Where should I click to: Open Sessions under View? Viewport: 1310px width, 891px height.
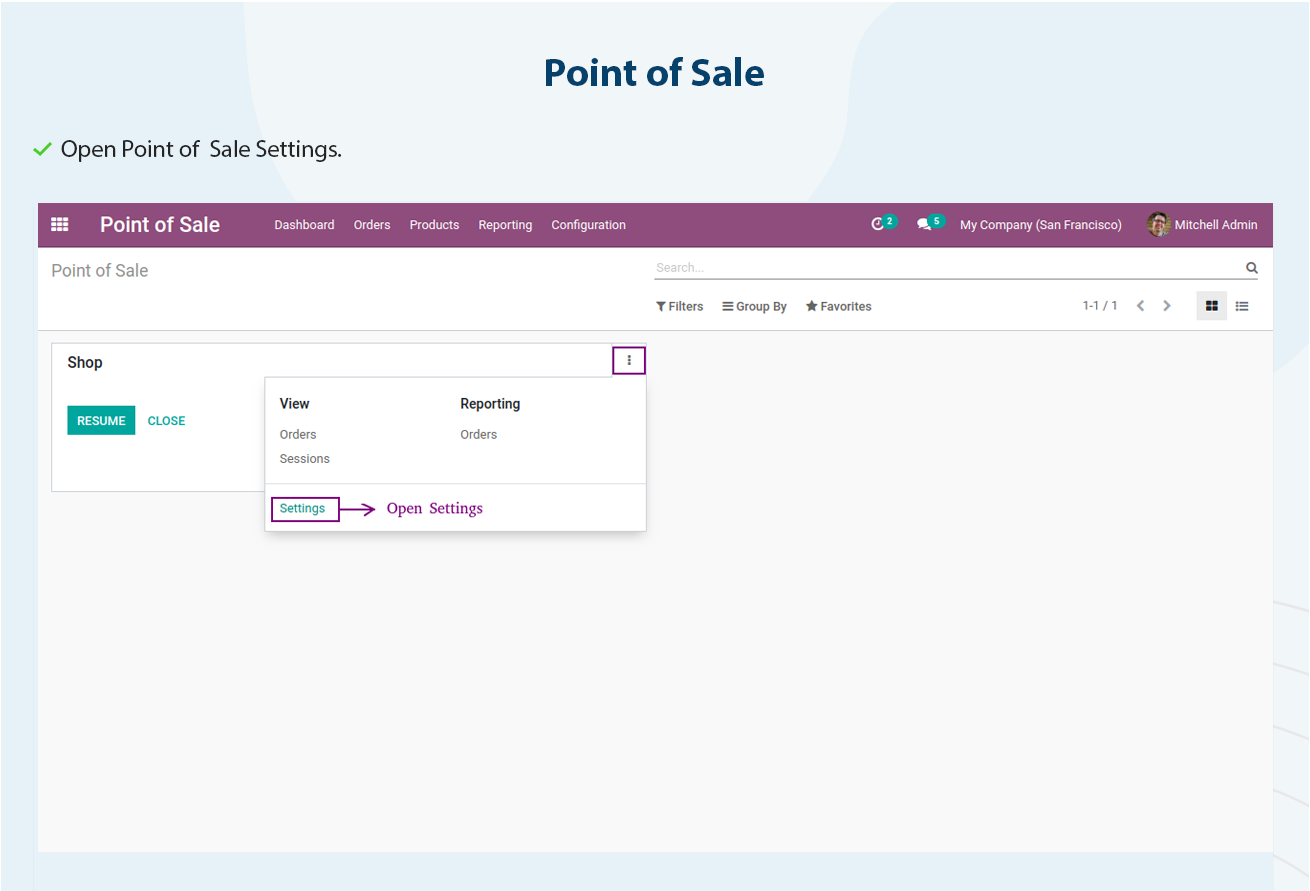tap(304, 459)
